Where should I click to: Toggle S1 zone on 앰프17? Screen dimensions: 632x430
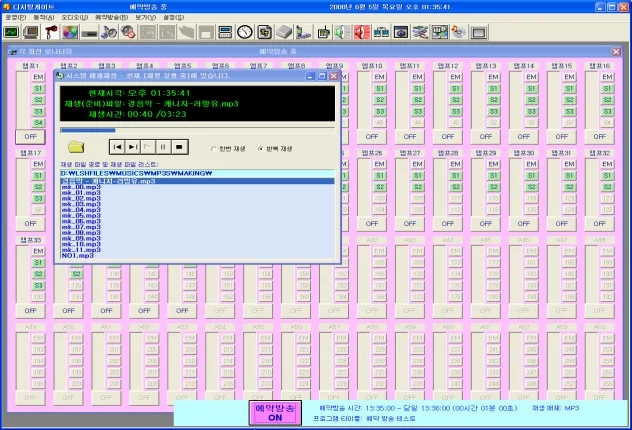(x=38, y=176)
